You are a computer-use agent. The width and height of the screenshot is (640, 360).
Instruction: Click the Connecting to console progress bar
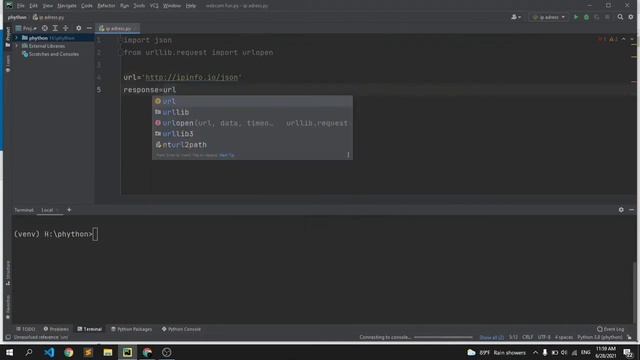[443, 337]
